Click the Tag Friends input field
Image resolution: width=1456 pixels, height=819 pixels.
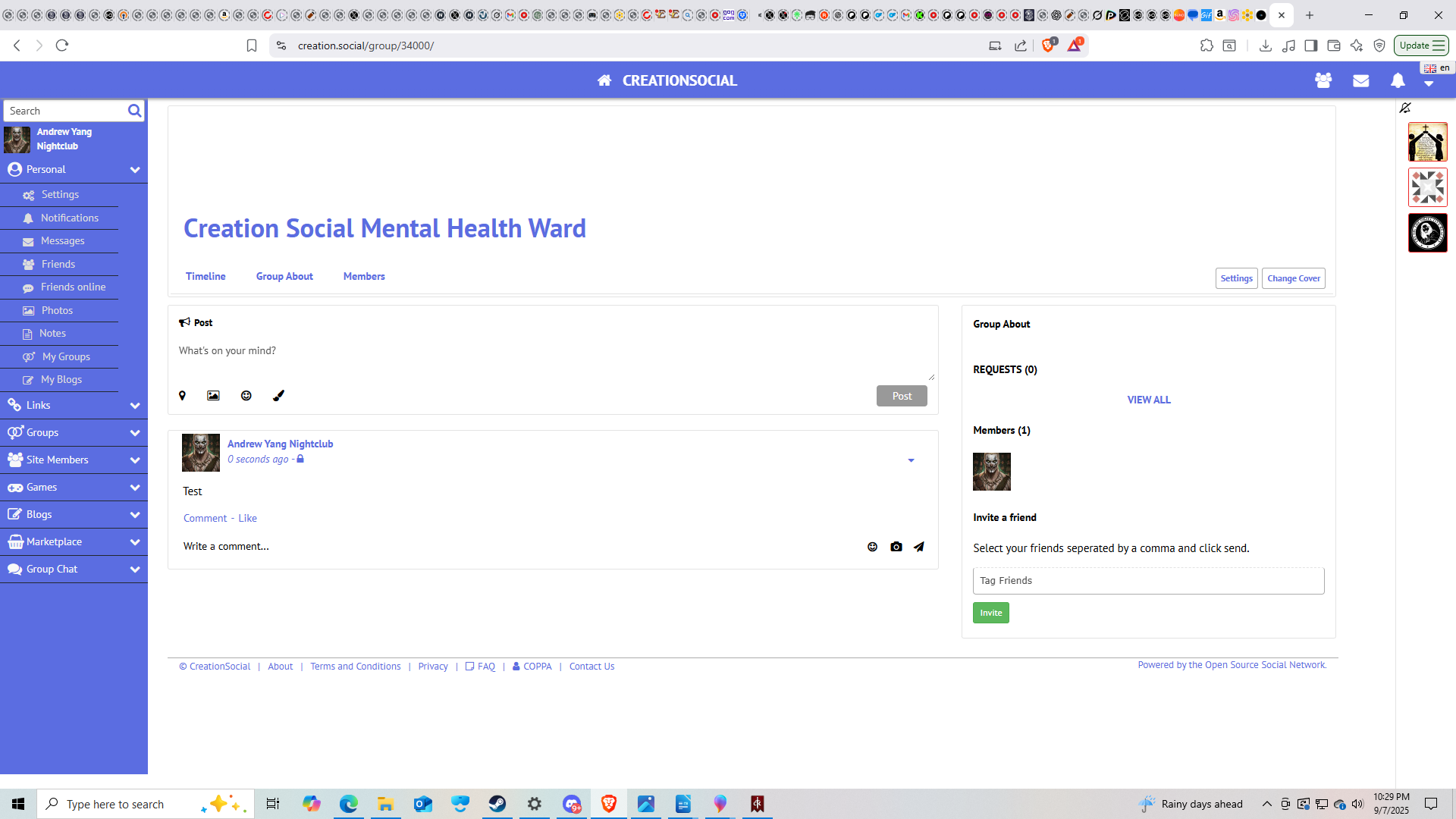click(1148, 581)
